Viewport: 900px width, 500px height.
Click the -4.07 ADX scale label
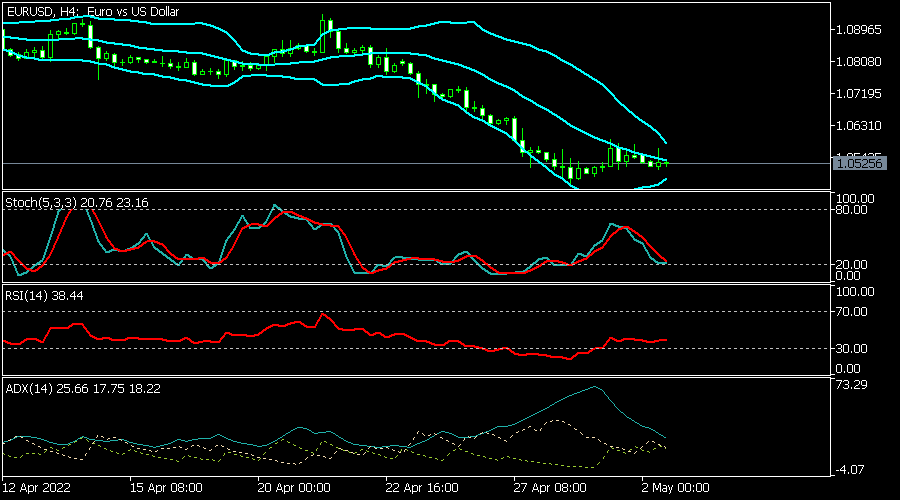click(855, 469)
